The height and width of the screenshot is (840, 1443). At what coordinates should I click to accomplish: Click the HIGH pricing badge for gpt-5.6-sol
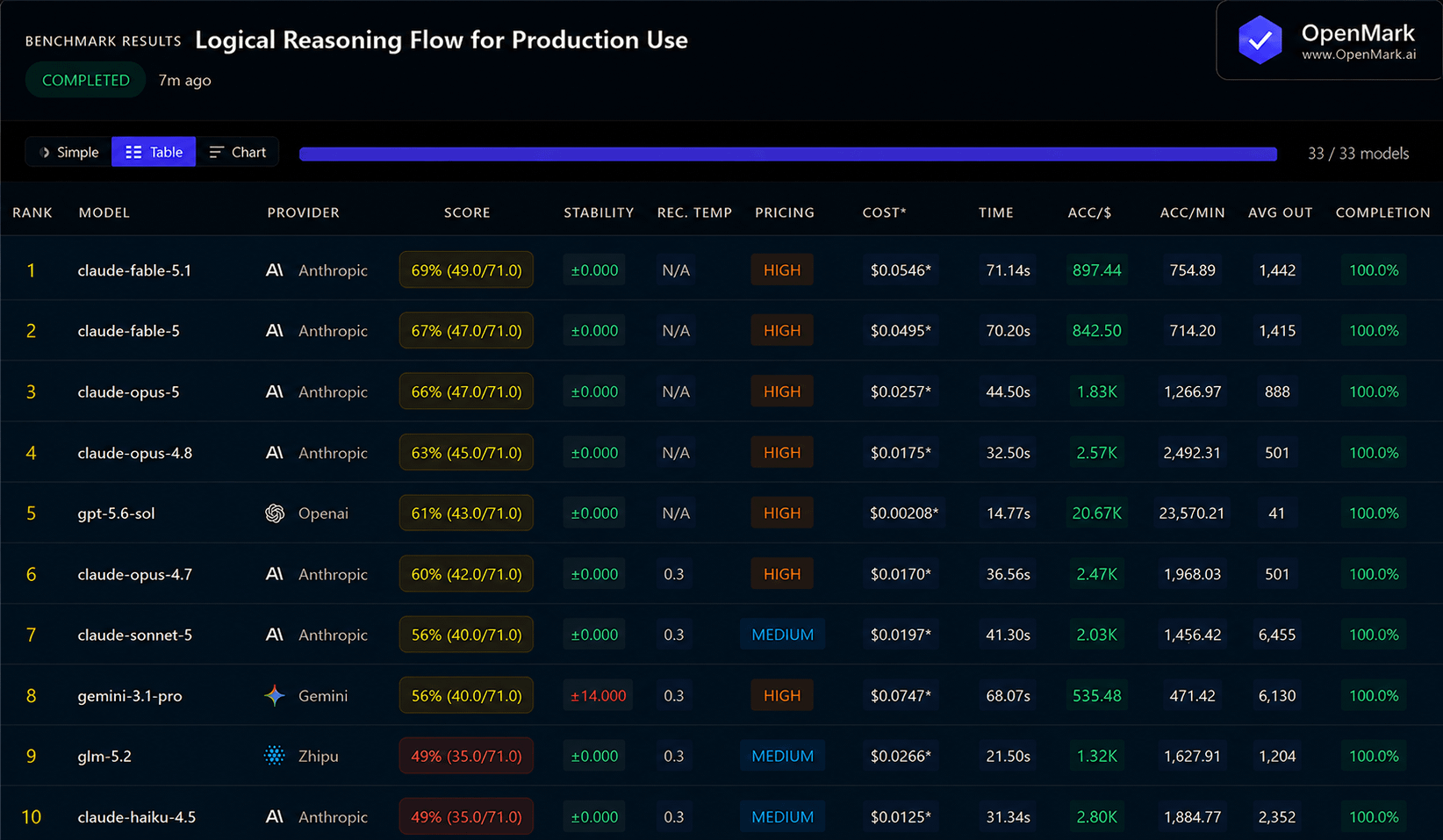click(x=782, y=513)
